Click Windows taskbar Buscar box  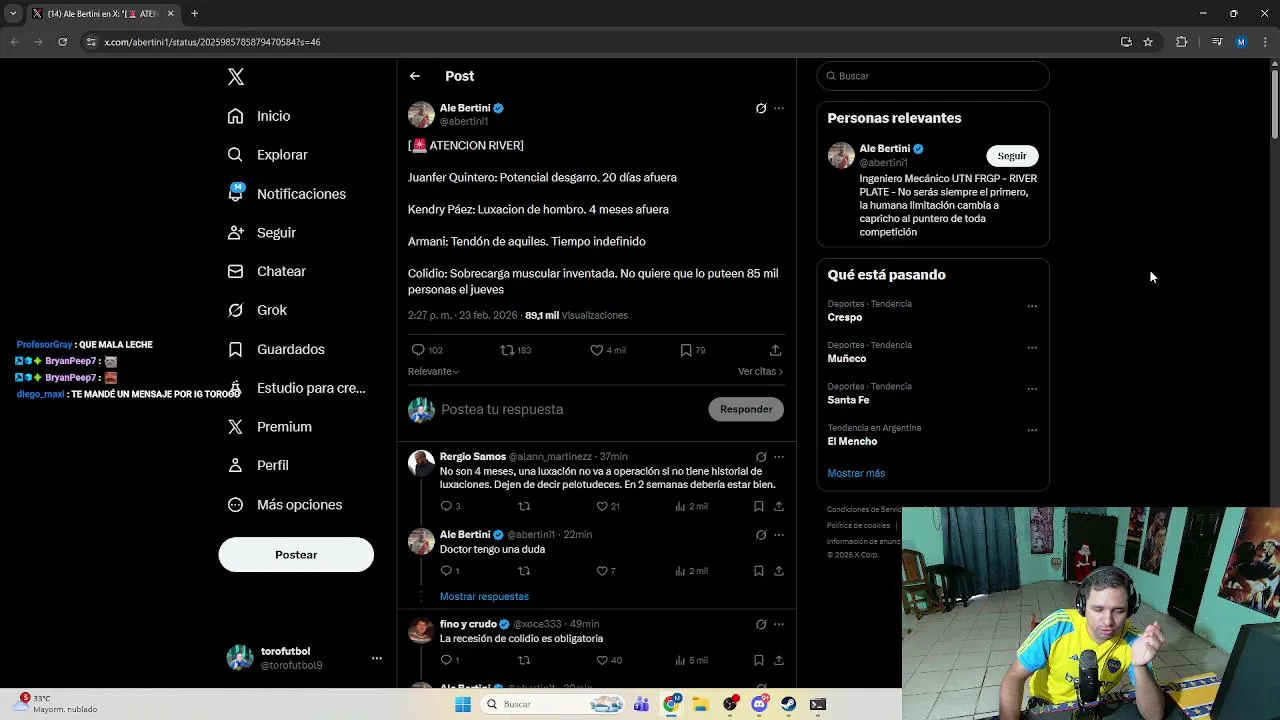[x=551, y=704]
